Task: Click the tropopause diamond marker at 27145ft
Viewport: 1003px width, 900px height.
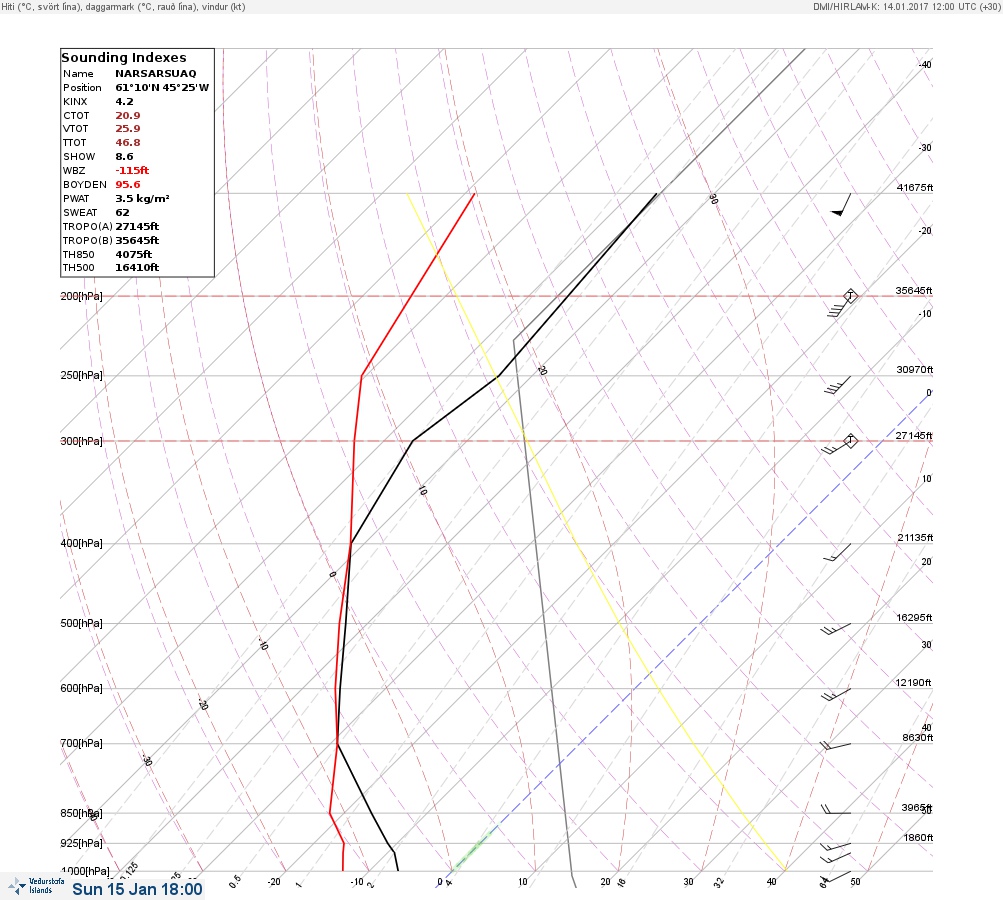Action: [850, 440]
